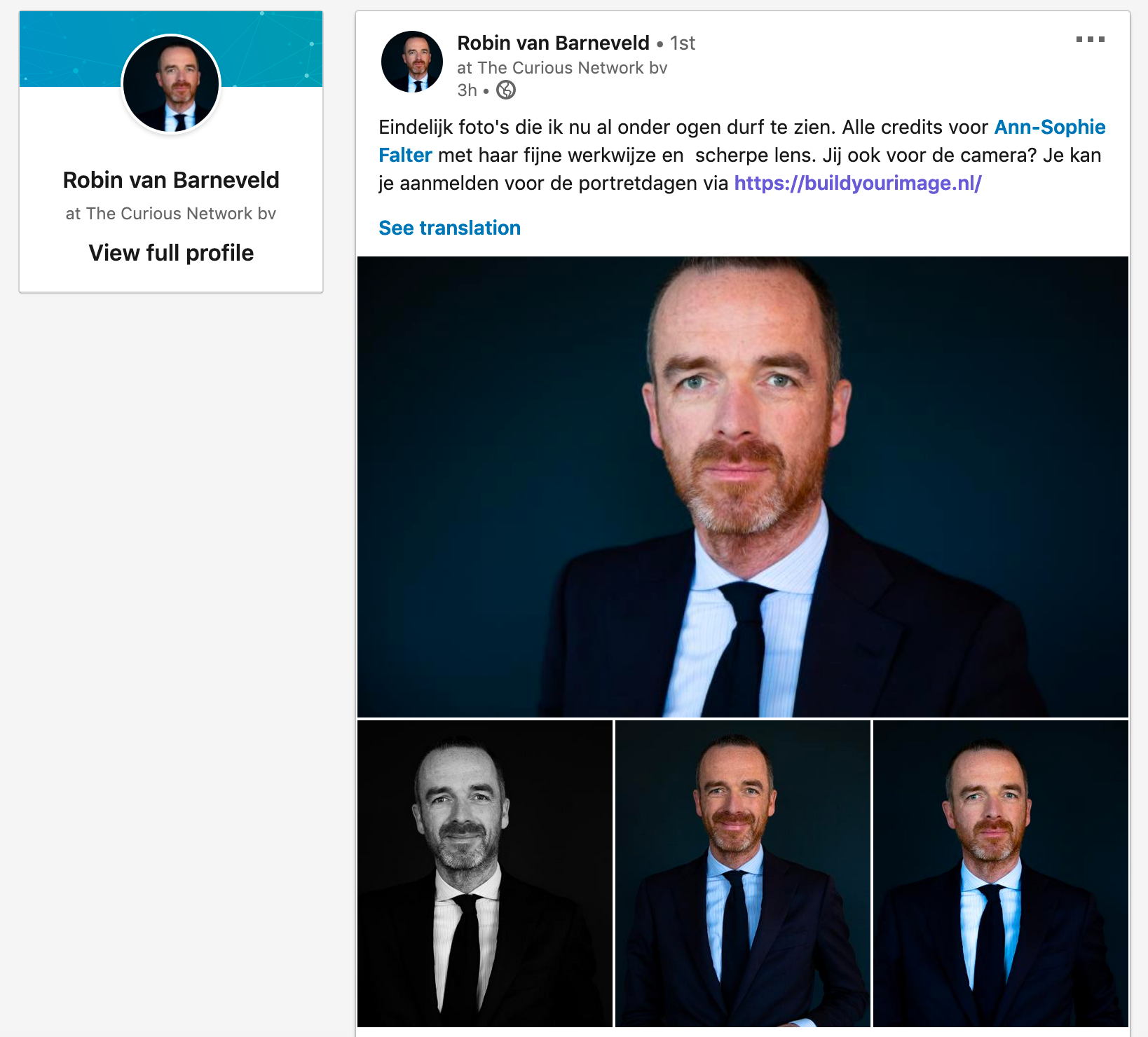Click 'at The Curious Network bv' in sidebar card
The height and width of the screenshot is (1037, 1148).
(171, 214)
